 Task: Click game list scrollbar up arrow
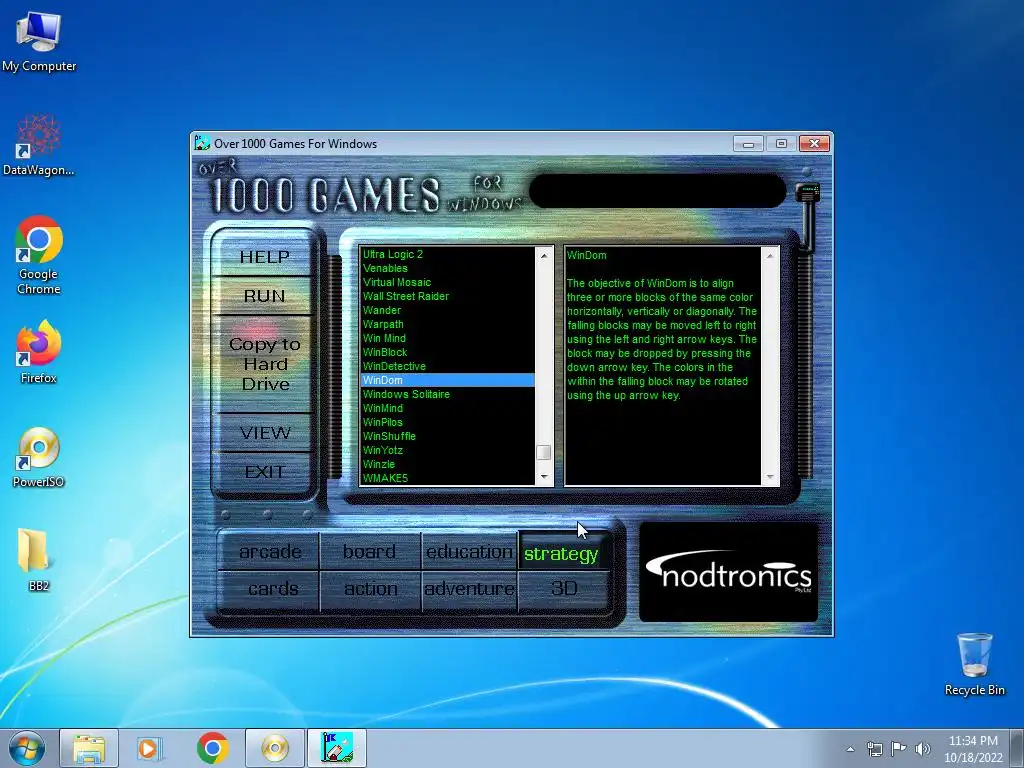coord(544,255)
